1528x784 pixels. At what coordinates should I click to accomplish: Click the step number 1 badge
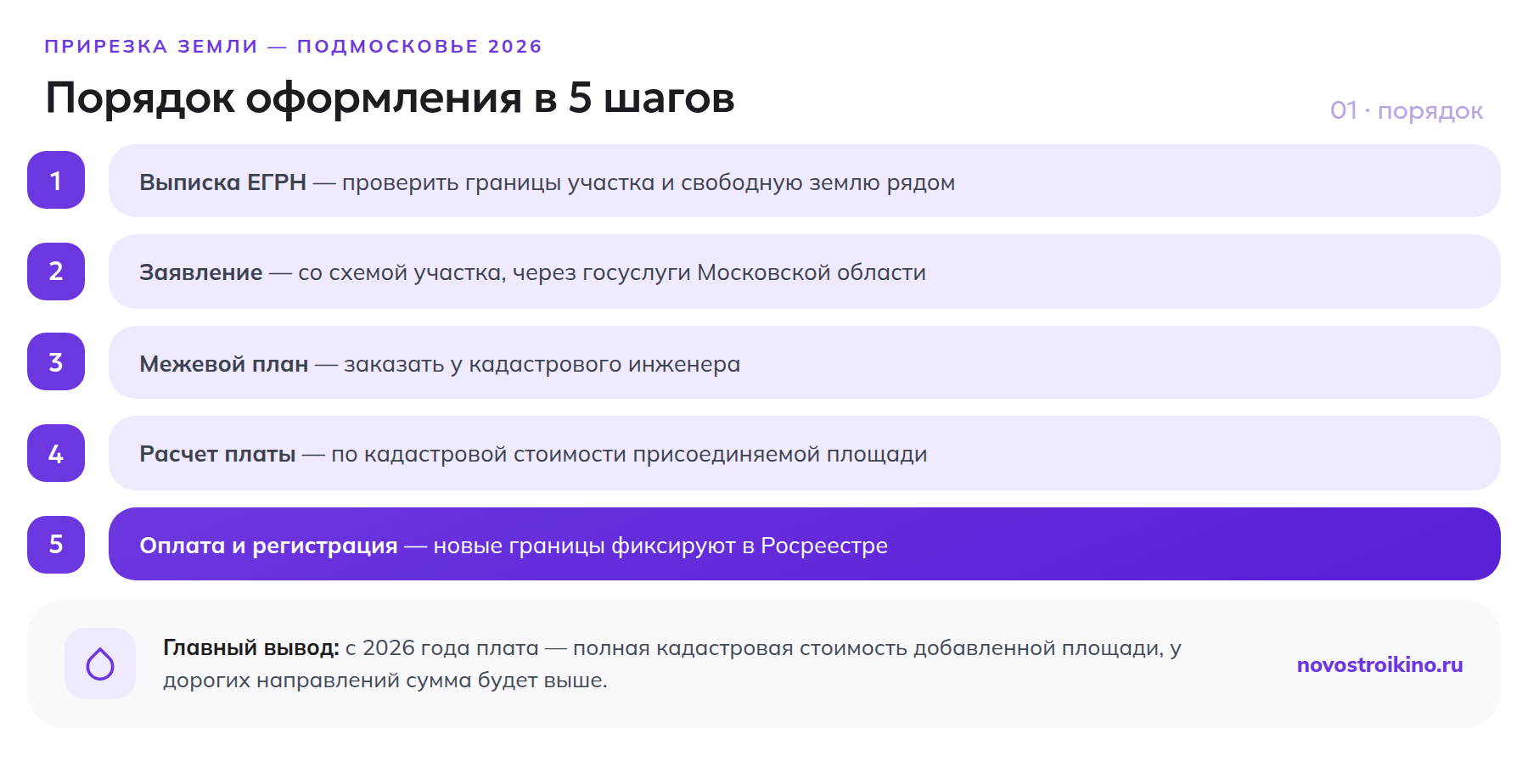pyautogui.click(x=56, y=180)
